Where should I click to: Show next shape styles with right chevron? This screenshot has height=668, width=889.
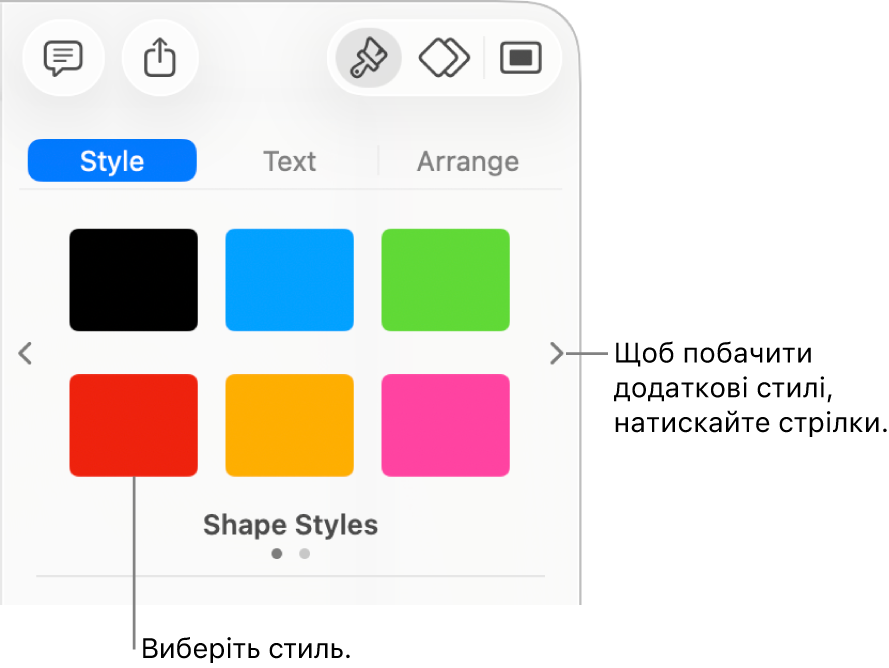click(556, 353)
